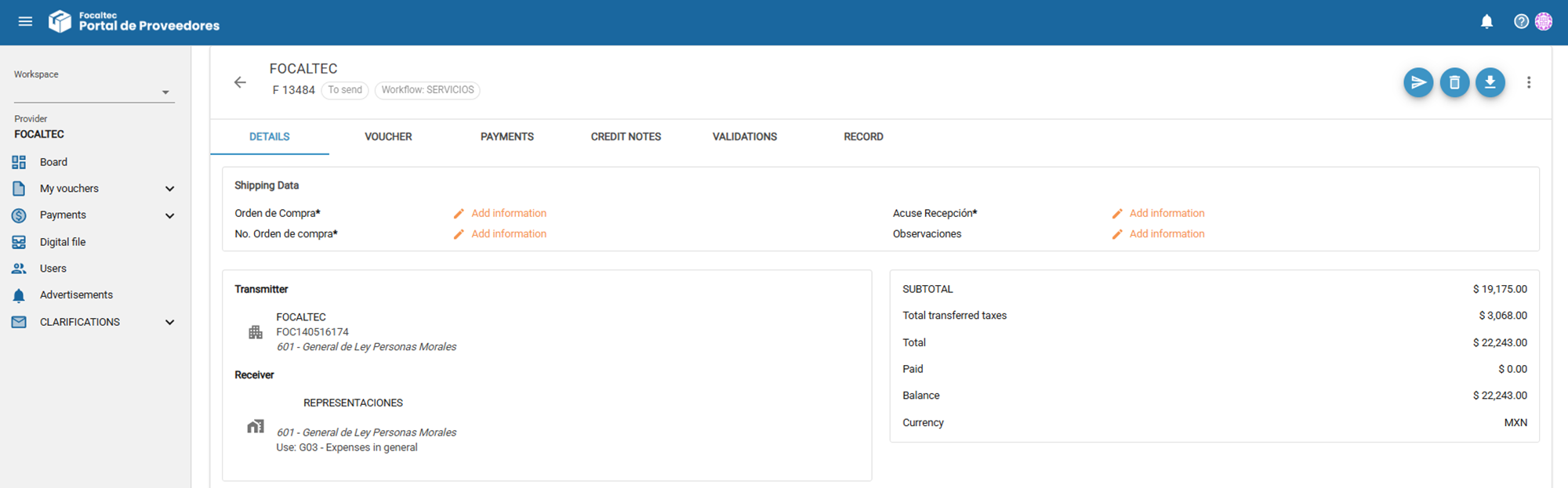Screen dimensions: 1568x488
Task: Click the Payments dollar icon
Action: pos(19,215)
